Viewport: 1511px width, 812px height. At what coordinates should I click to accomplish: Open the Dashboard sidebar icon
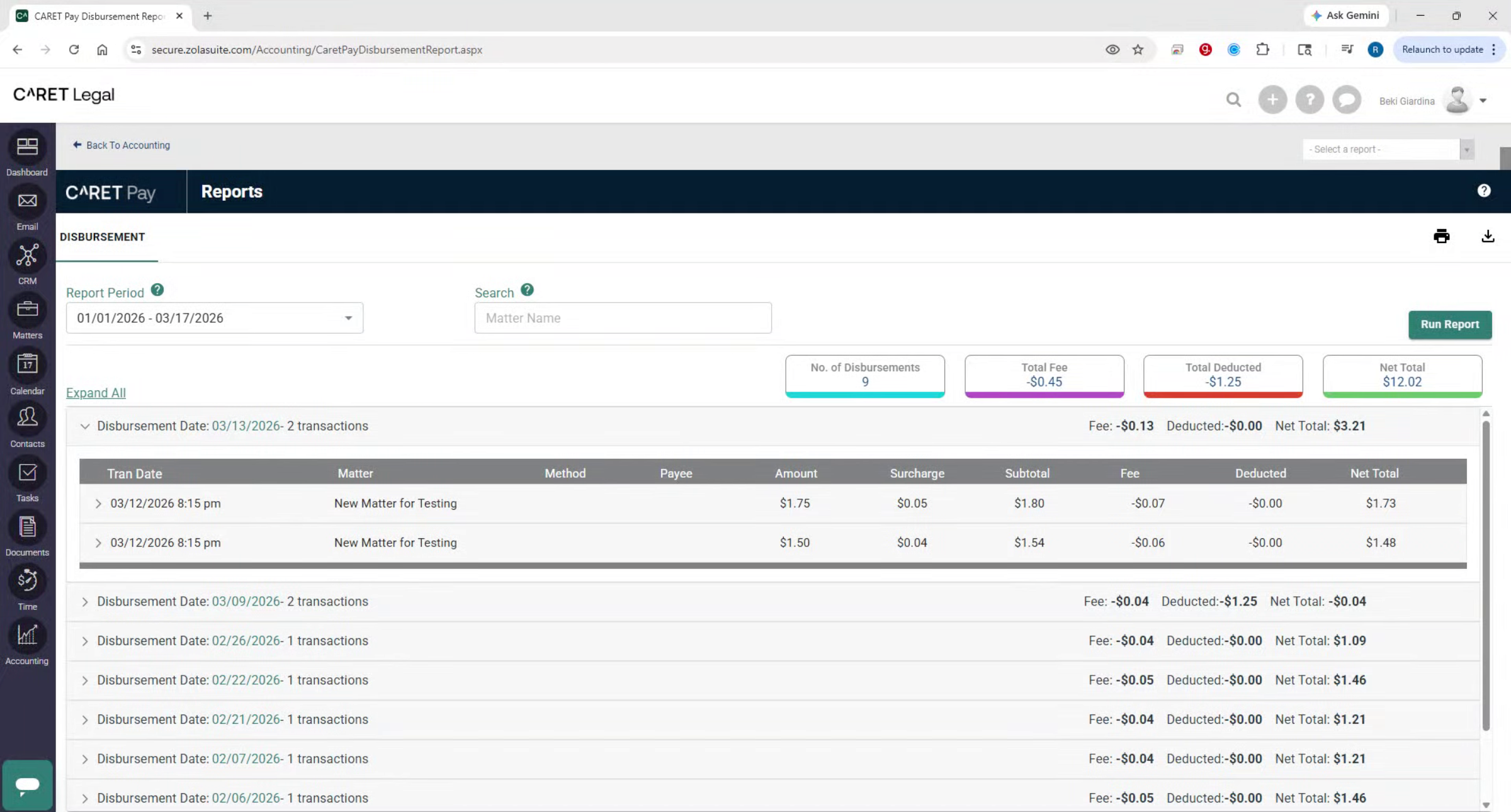click(27, 147)
